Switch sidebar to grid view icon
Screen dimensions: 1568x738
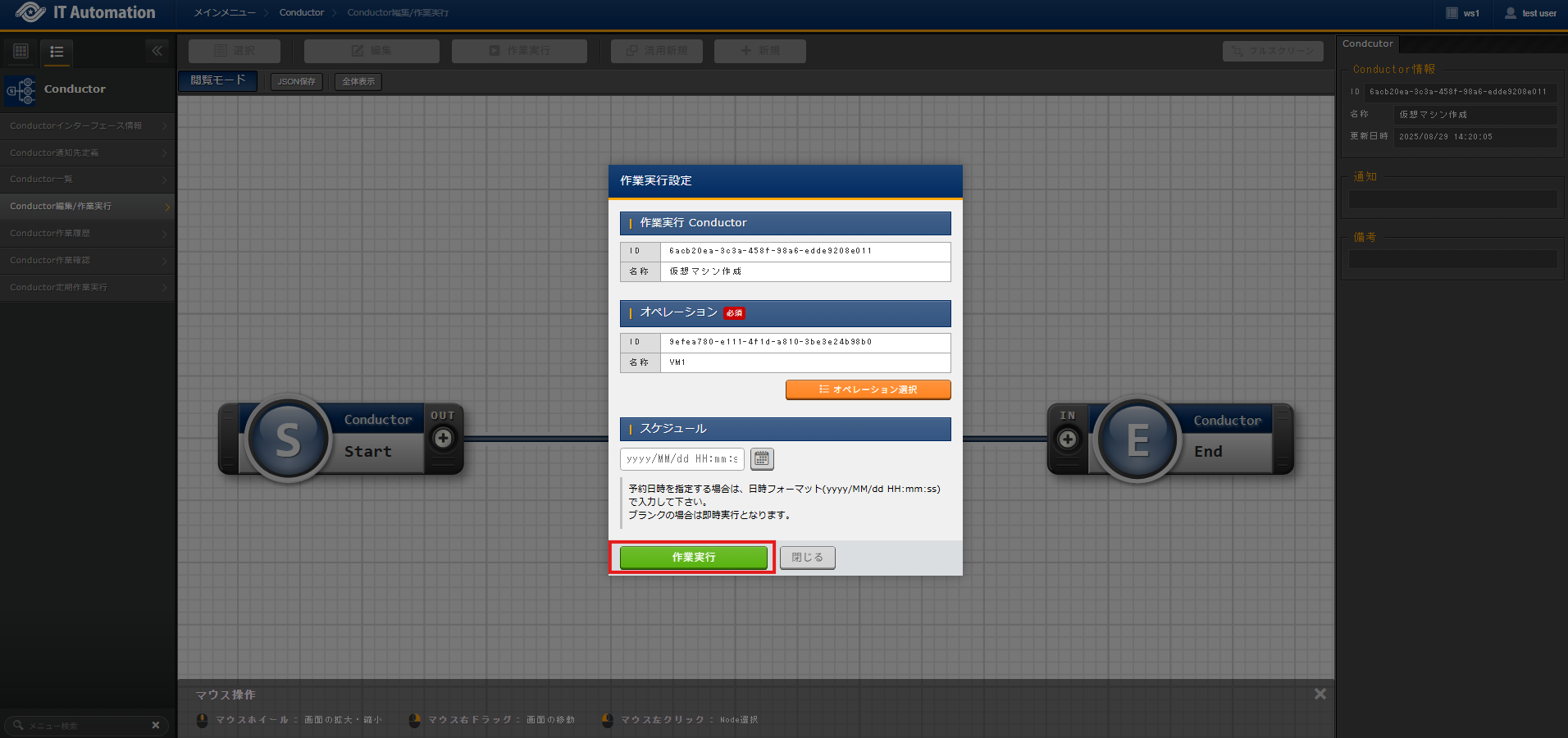(x=21, y=52)
